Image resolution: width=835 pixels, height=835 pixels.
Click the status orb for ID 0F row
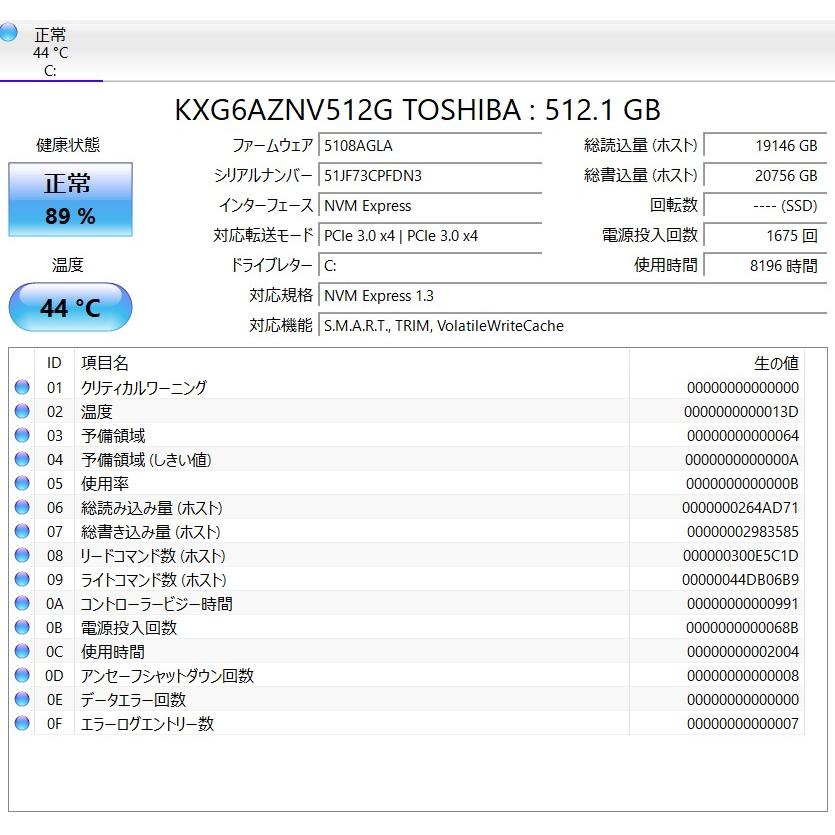[22, 723]
